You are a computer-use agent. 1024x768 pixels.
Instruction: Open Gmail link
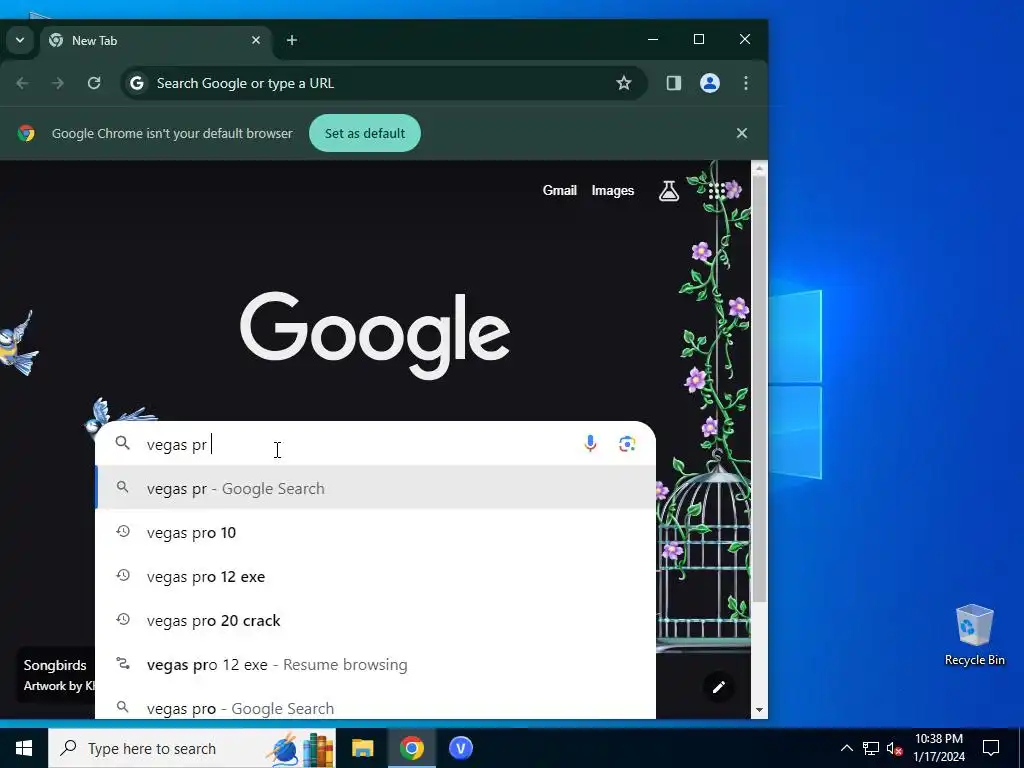560,191
